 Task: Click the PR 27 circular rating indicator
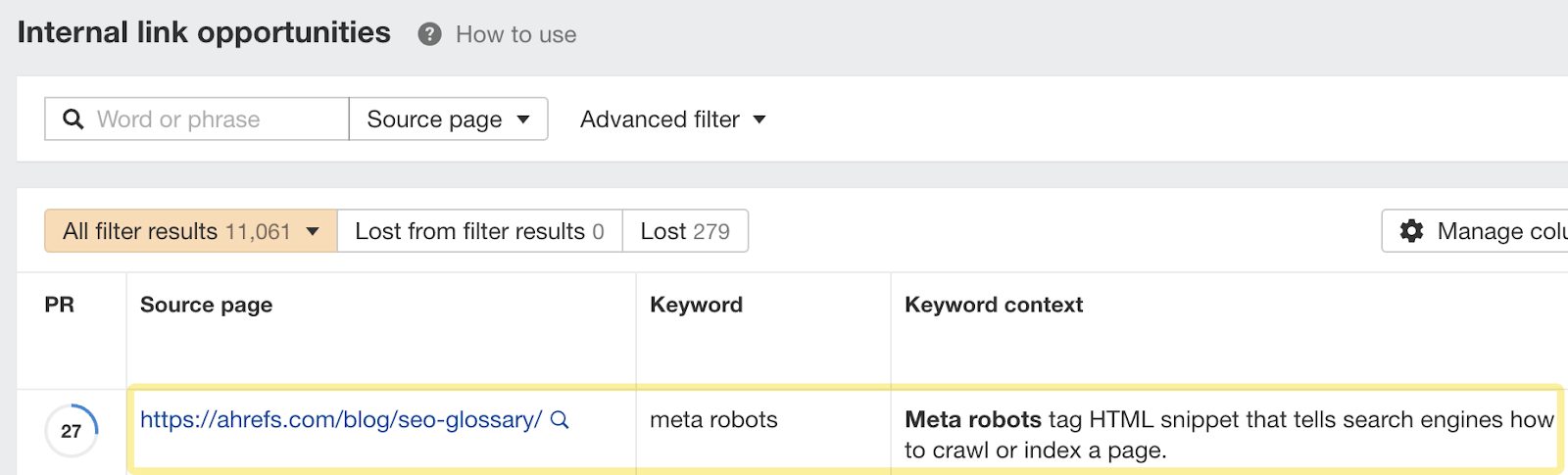click(72, 431)
